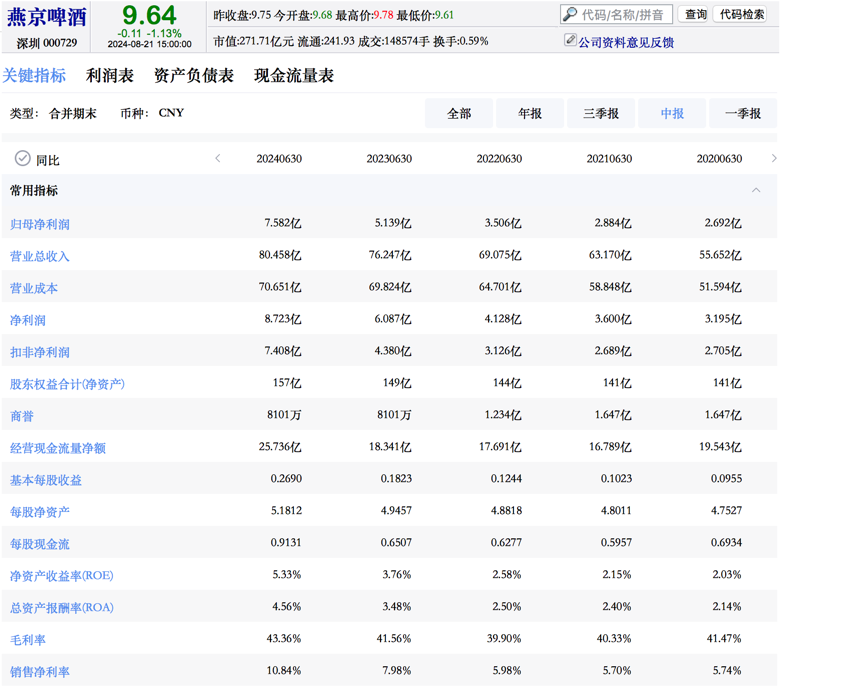
Task: Click the 代码检索 button
Action: tap(742, 15)
